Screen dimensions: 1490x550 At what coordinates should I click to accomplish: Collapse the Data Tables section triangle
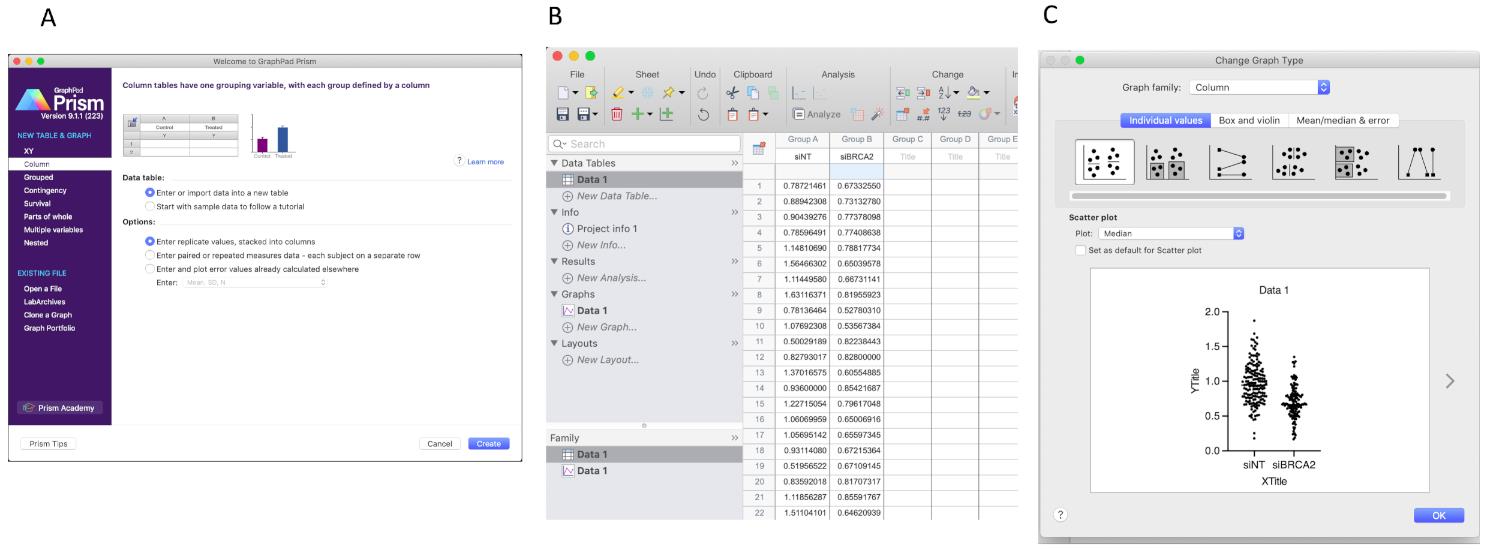555,163
